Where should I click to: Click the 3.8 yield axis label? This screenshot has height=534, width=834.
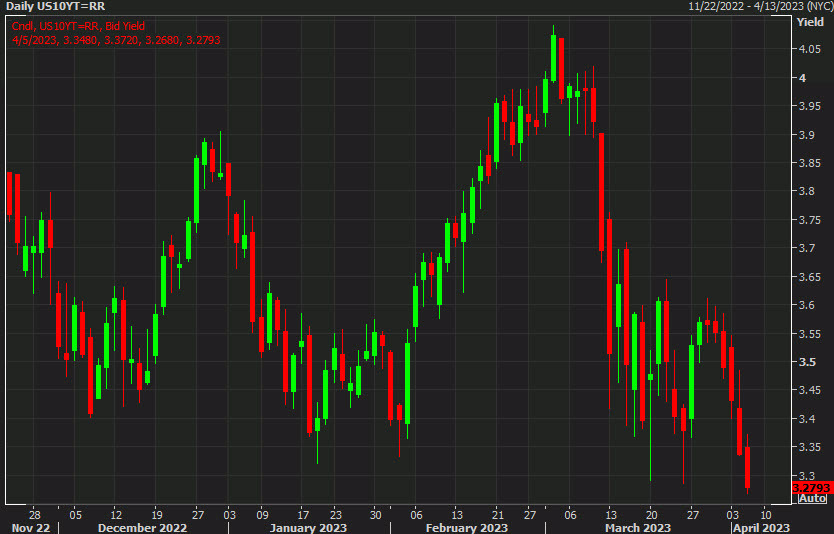coord(807,191)
